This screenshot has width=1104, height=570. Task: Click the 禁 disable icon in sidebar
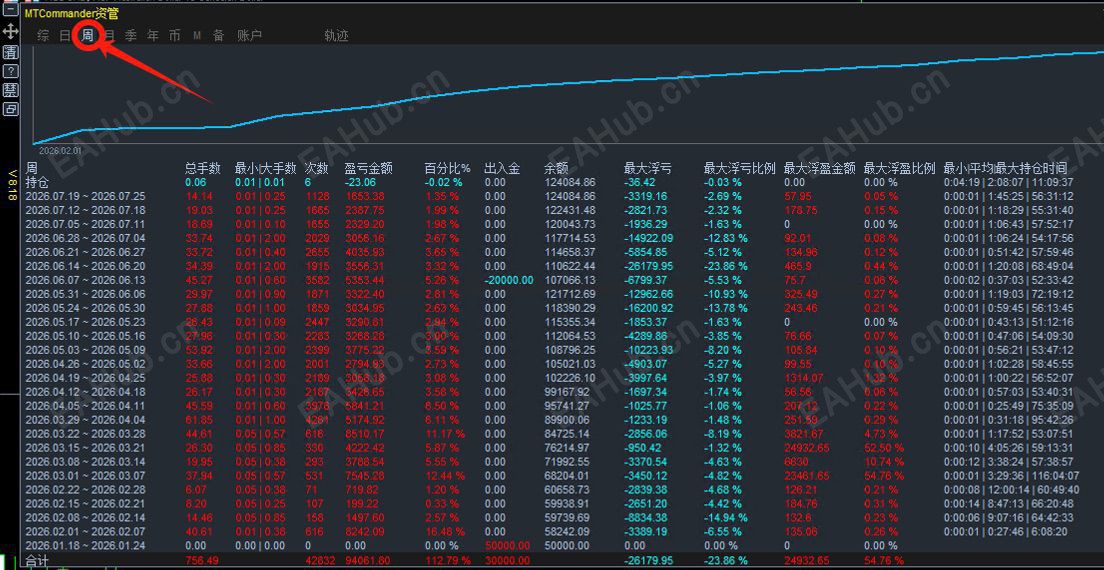(x=11, y=90)
